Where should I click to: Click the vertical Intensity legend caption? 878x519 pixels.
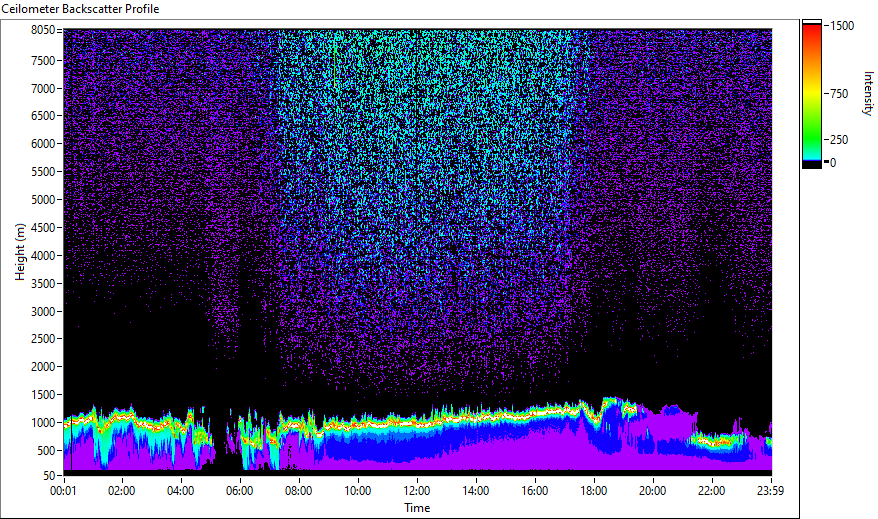pyautogui.click(x=868, y=93)
